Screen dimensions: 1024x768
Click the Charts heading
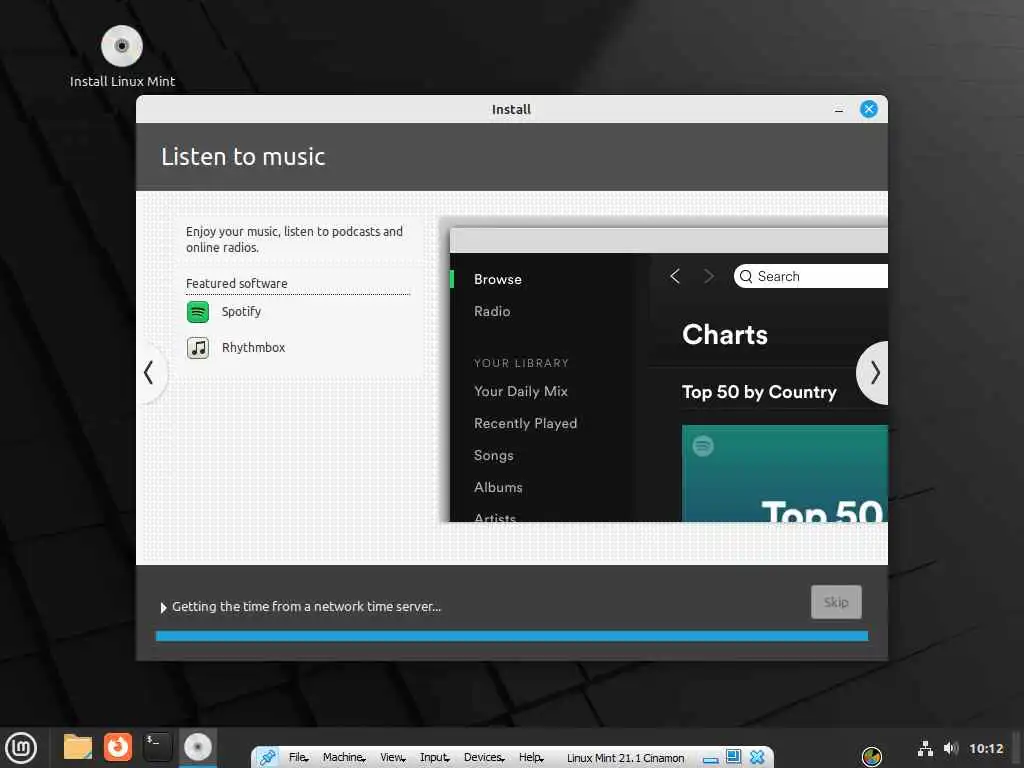pos(724,334)
